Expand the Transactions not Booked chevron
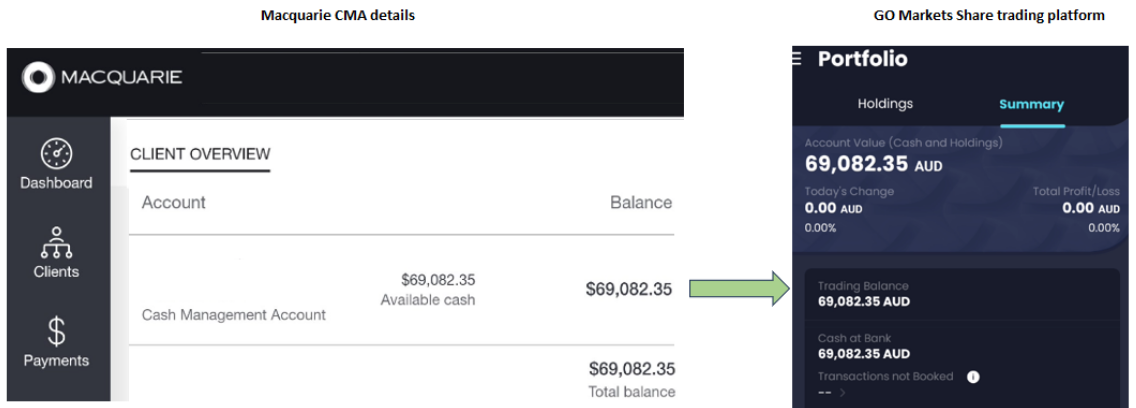 (x=842, y=393)
